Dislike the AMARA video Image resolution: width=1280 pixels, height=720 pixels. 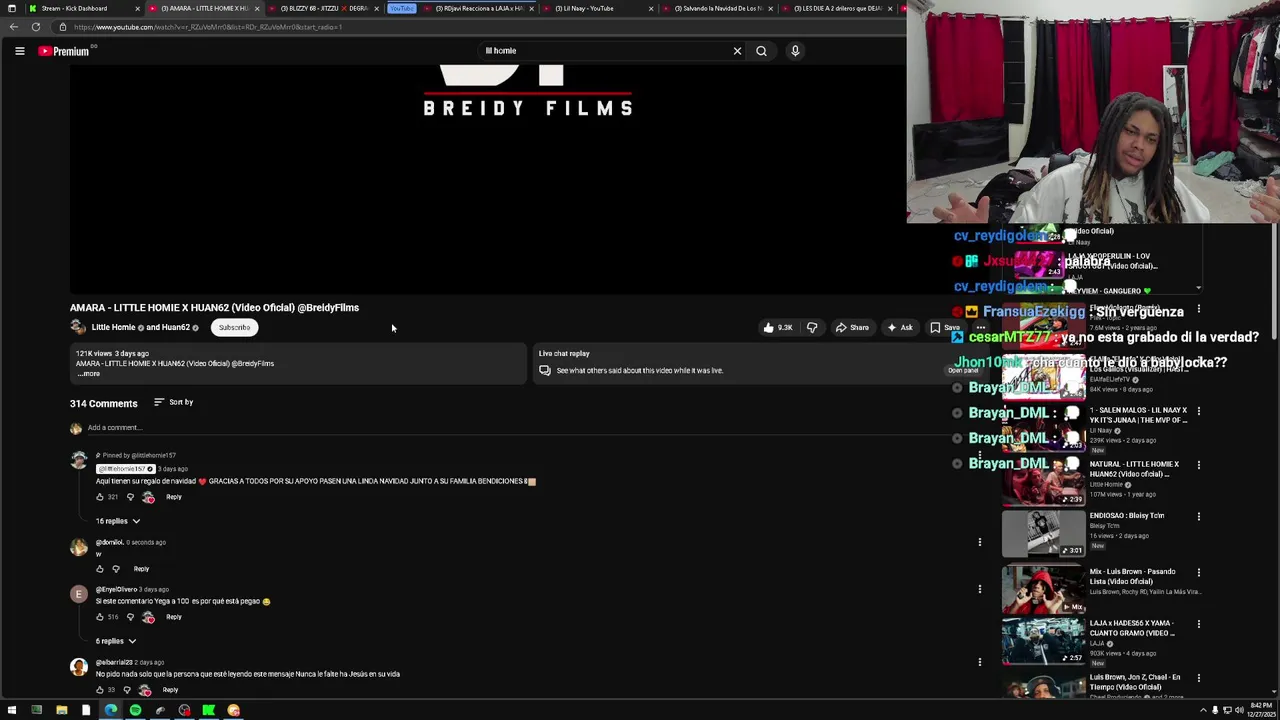[812, 328]
